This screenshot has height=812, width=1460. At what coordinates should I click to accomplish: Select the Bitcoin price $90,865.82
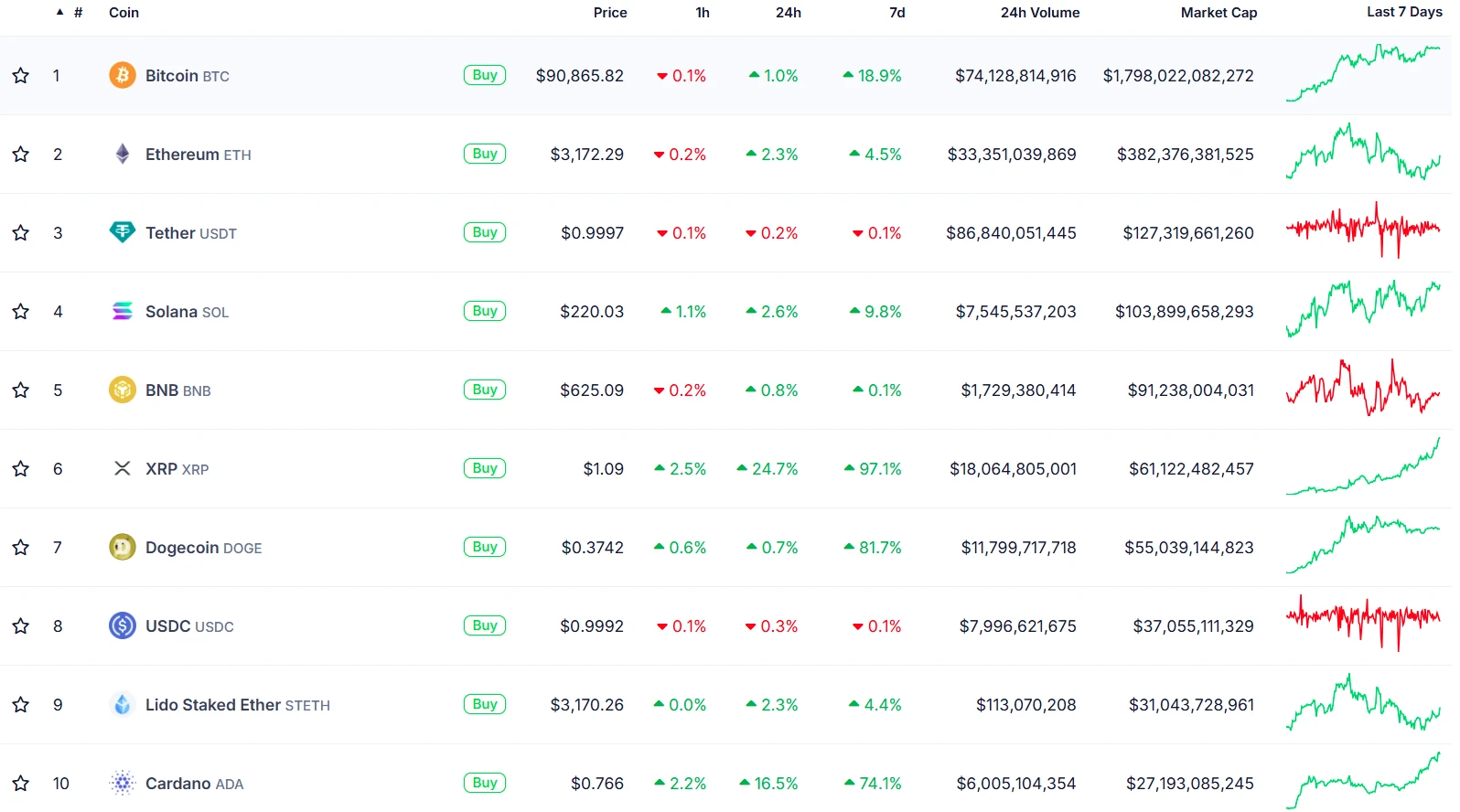pyautogui.click(x=580, y=76)
